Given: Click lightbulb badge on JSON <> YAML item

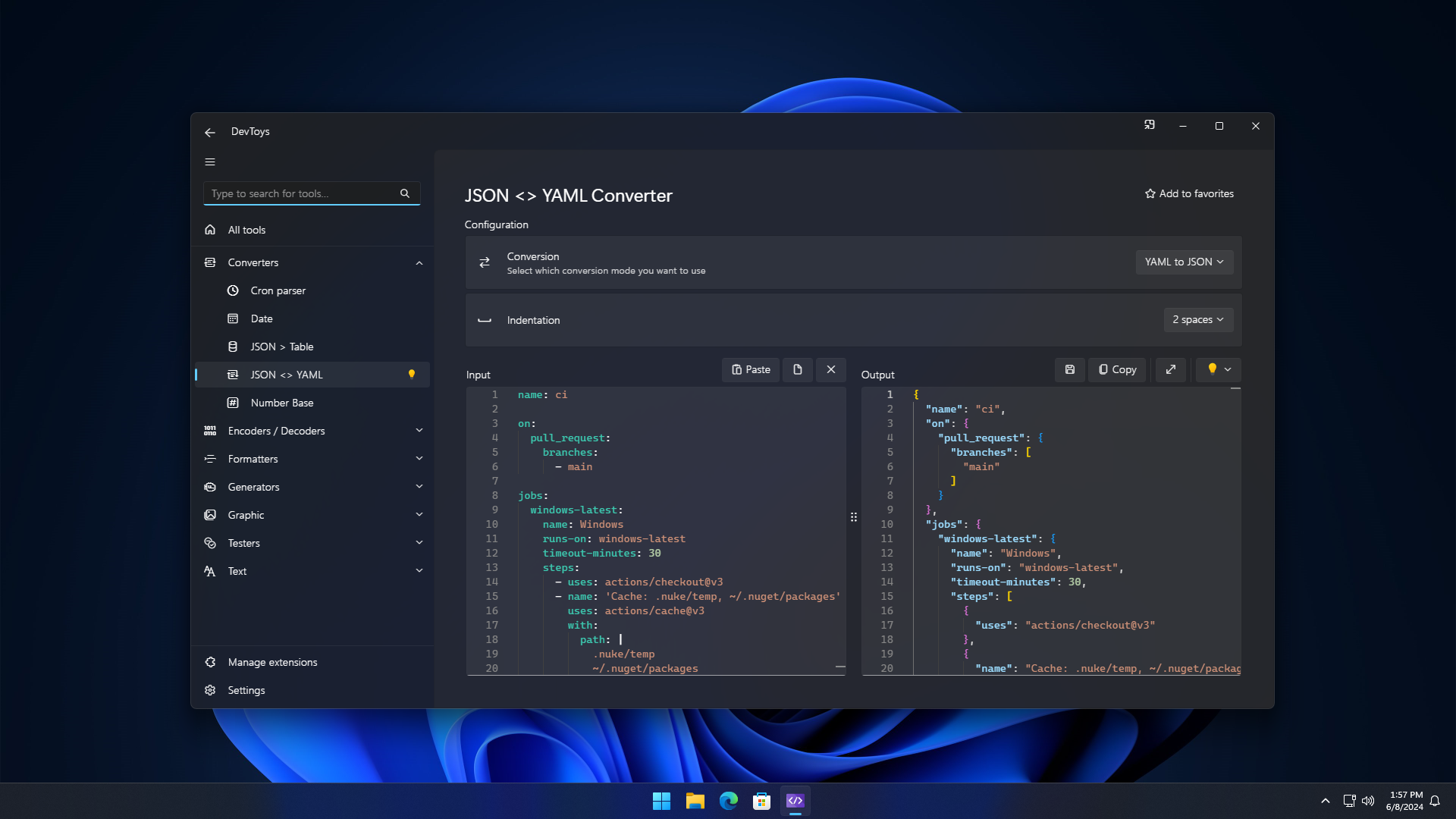Looking at the screenshot, I should click(x=412, y=374).
